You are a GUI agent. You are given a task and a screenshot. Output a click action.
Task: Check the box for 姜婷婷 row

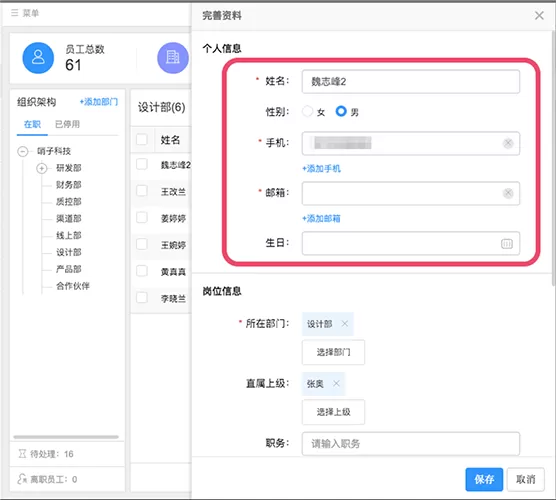[142, 217]
